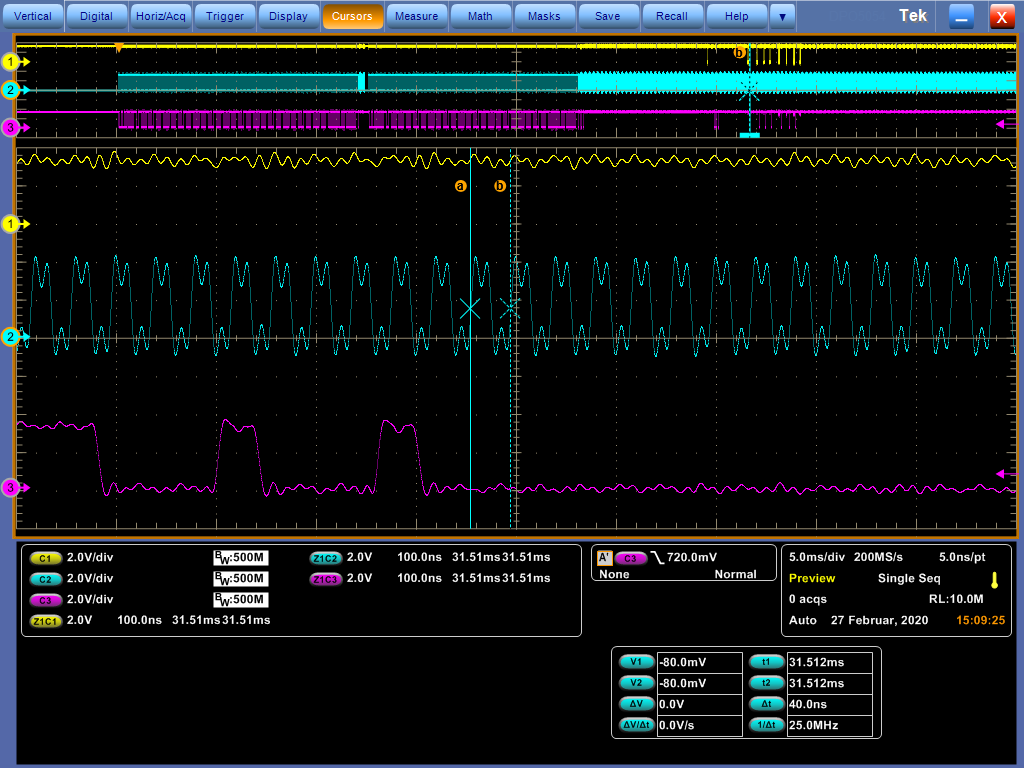Click the Recall button
This screenshot has height=768, width=1024.
(672, 16)
